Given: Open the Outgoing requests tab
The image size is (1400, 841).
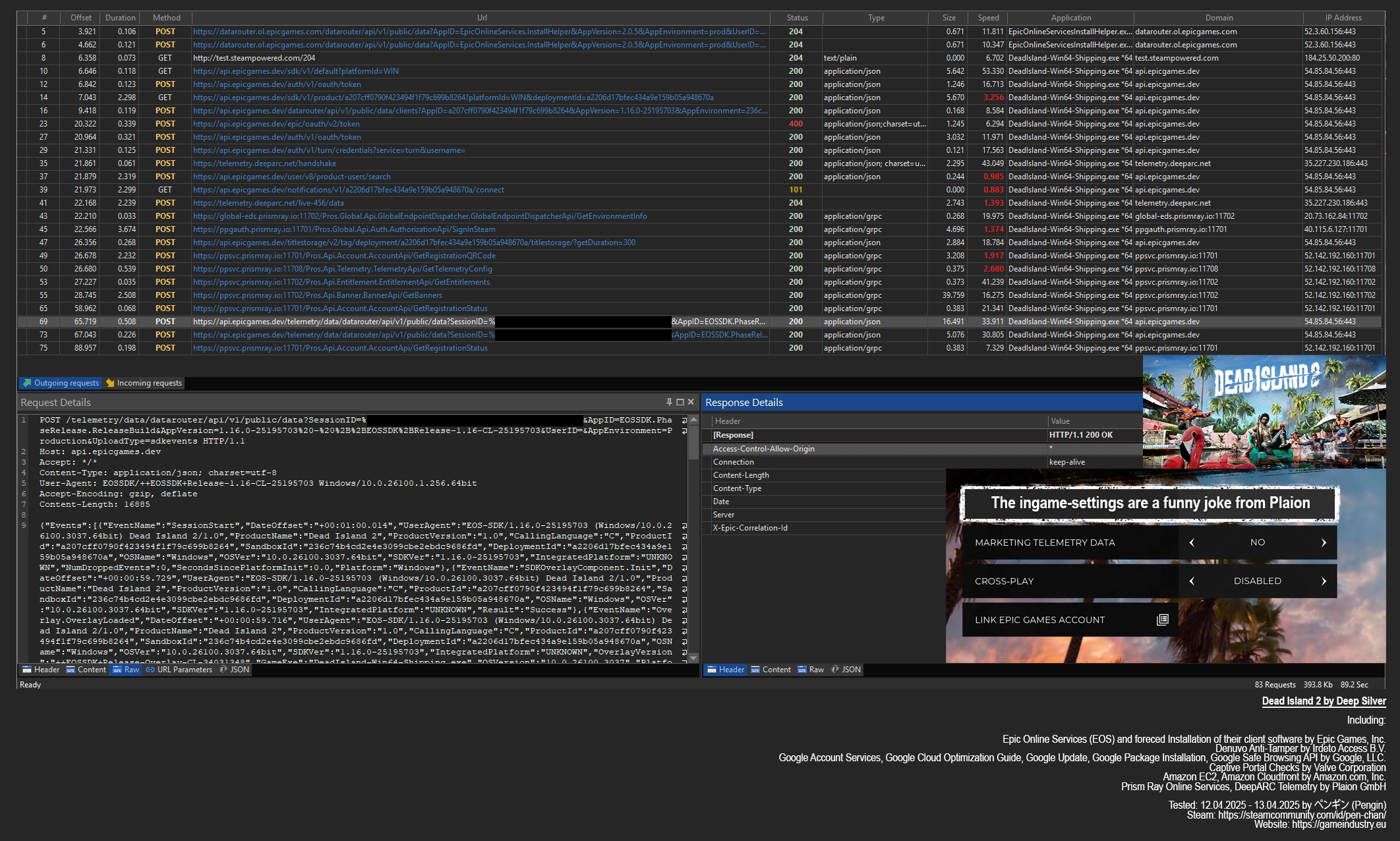Looking at the screenshot, I should click(61, 383).
